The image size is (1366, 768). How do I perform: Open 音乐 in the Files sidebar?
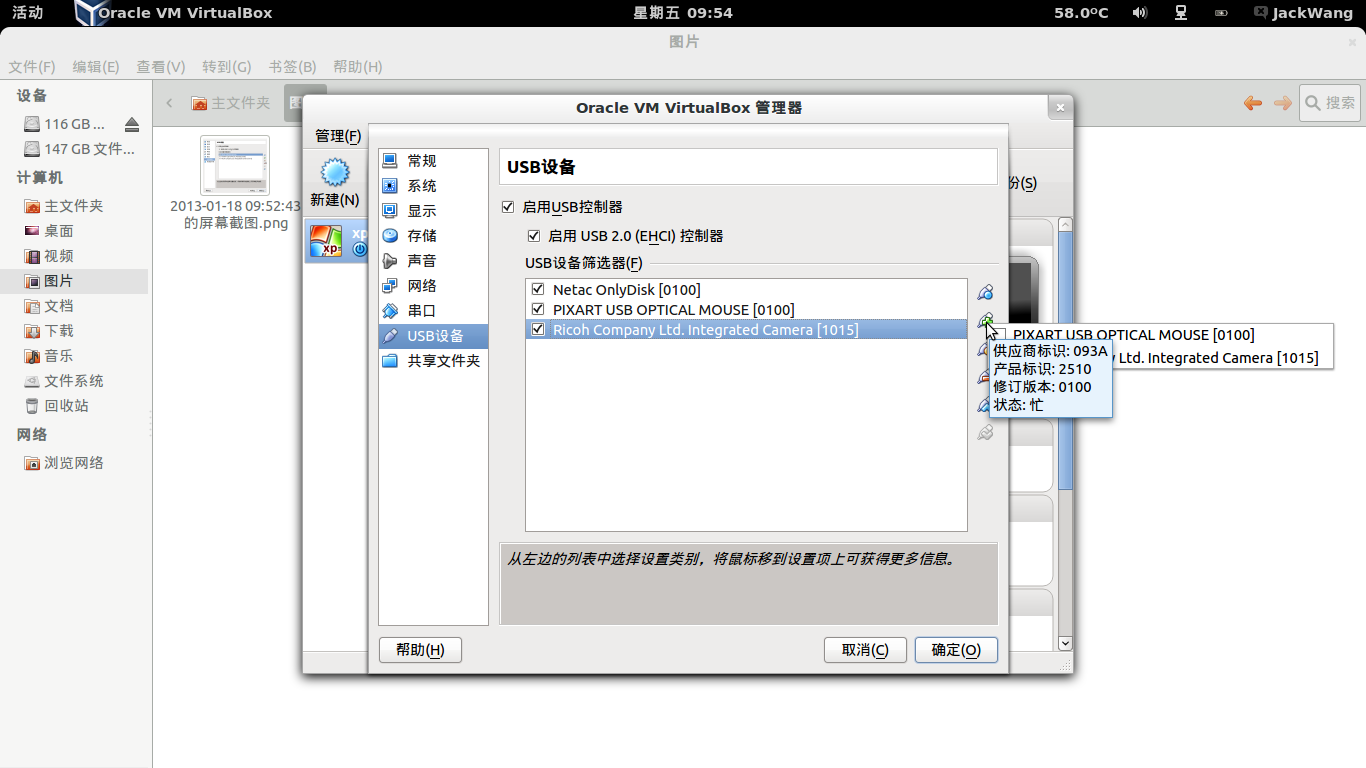[x=74, y=356]
